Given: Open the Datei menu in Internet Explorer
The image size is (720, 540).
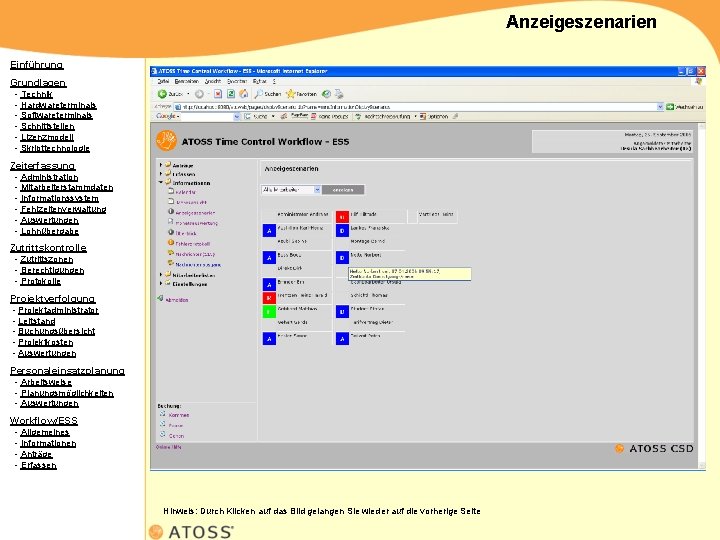Looking at the screenshot, I should pos(163,81).
